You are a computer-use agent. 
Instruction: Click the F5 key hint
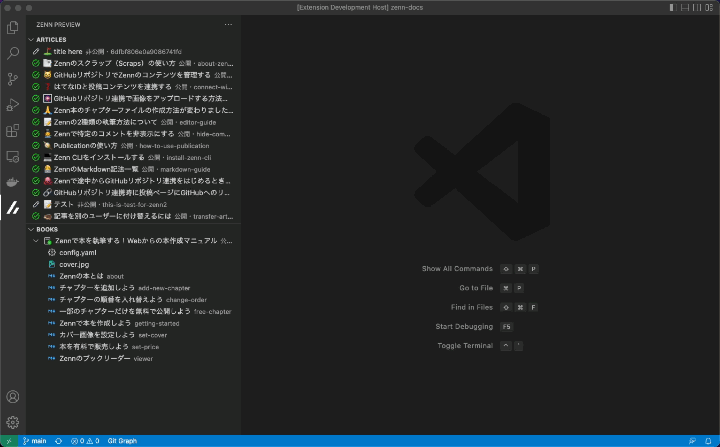pyautogui.click(x=506, y=327)
